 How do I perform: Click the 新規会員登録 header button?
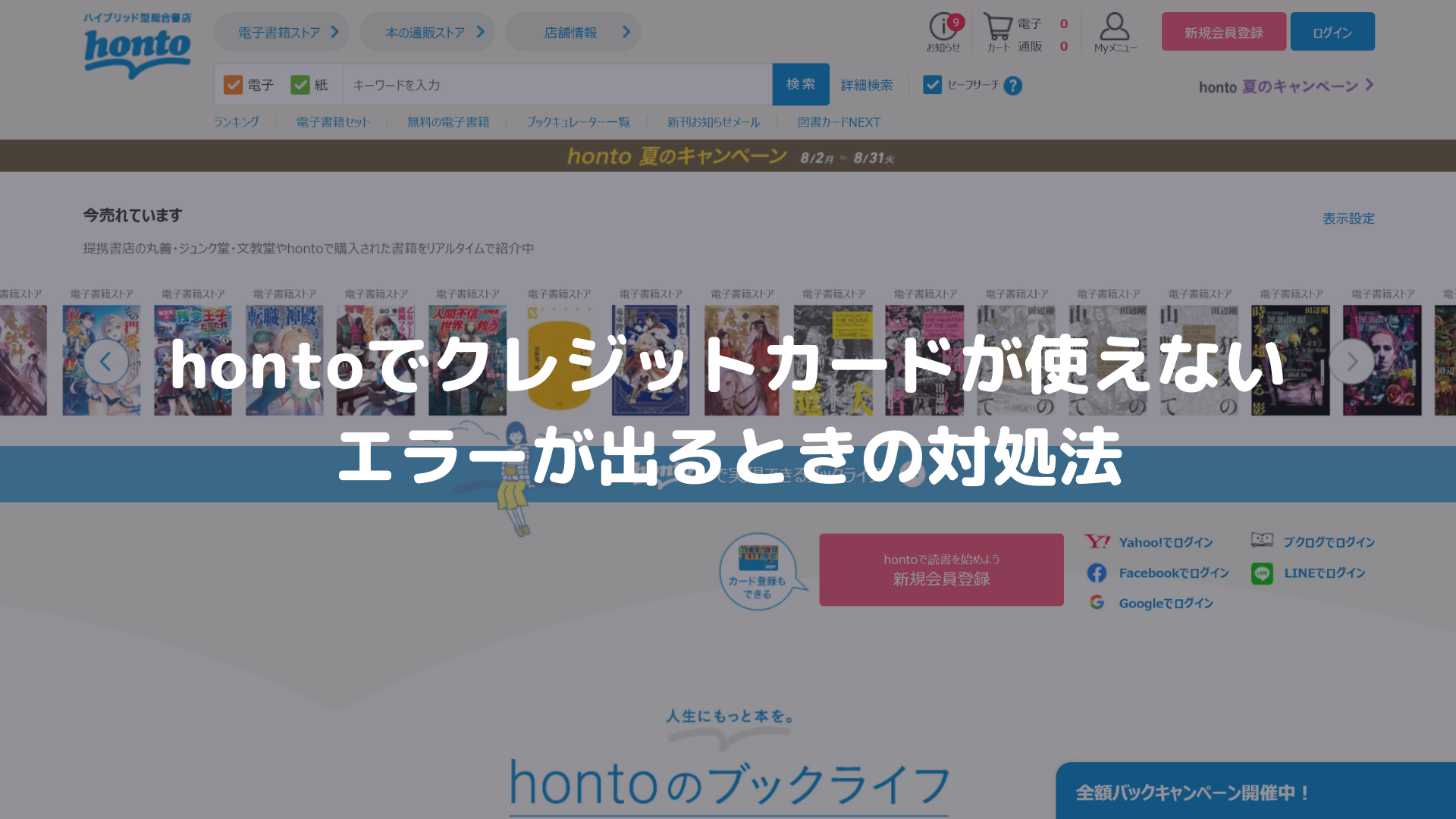click(x=1224, y=32)
